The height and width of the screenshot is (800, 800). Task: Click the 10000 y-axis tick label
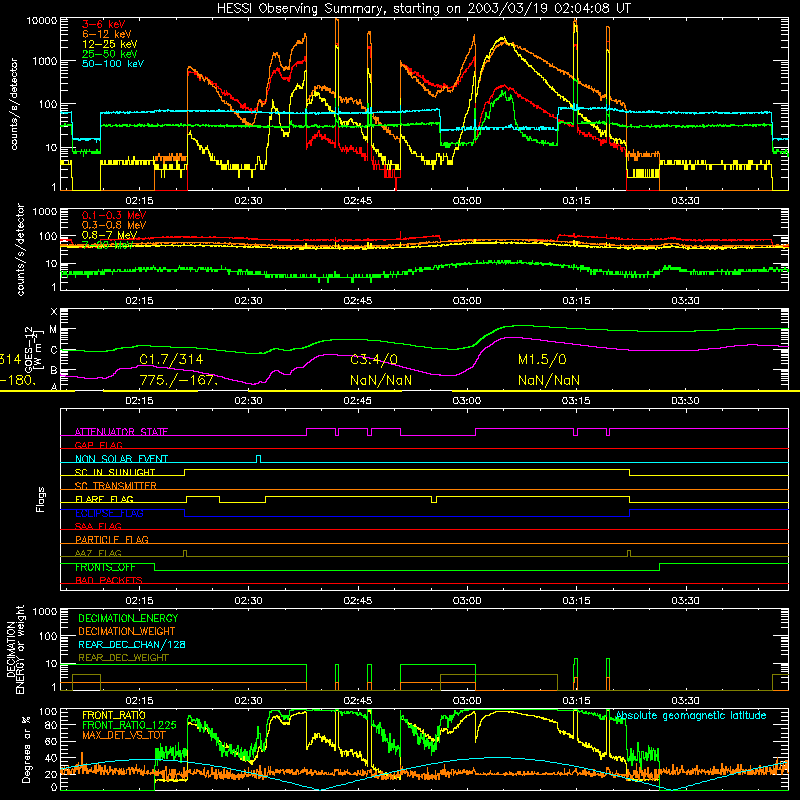tap(42, 21)
